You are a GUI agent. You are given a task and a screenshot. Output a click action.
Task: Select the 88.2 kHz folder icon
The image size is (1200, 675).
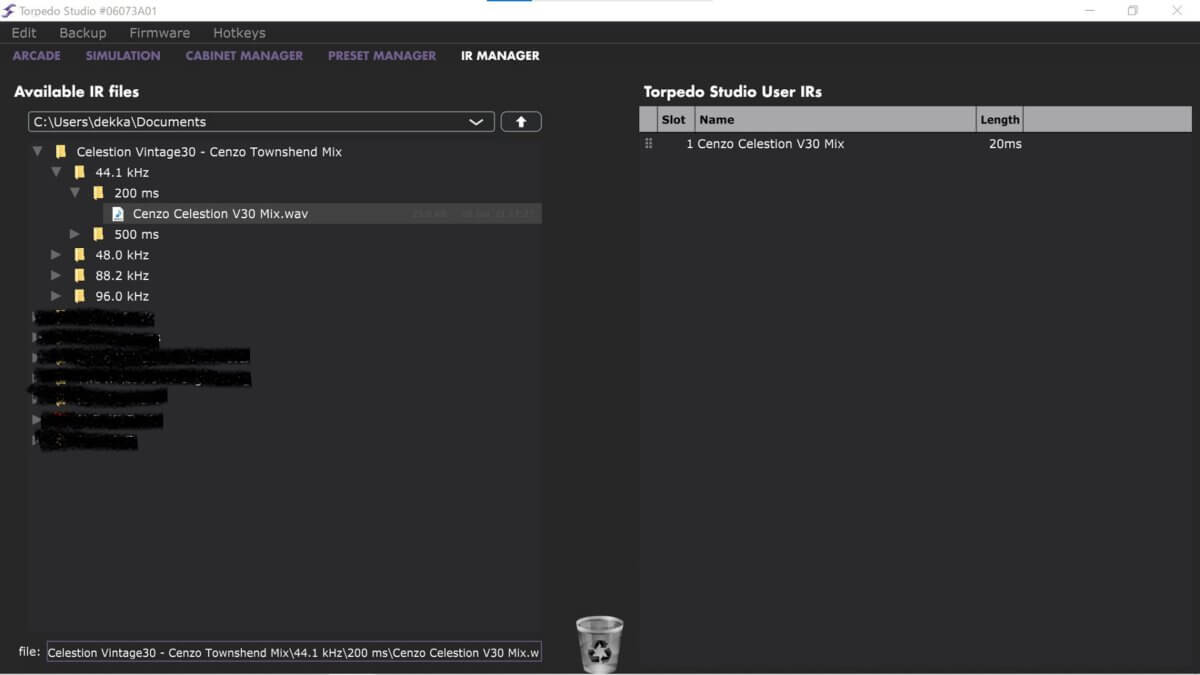(x=80, y=276)
